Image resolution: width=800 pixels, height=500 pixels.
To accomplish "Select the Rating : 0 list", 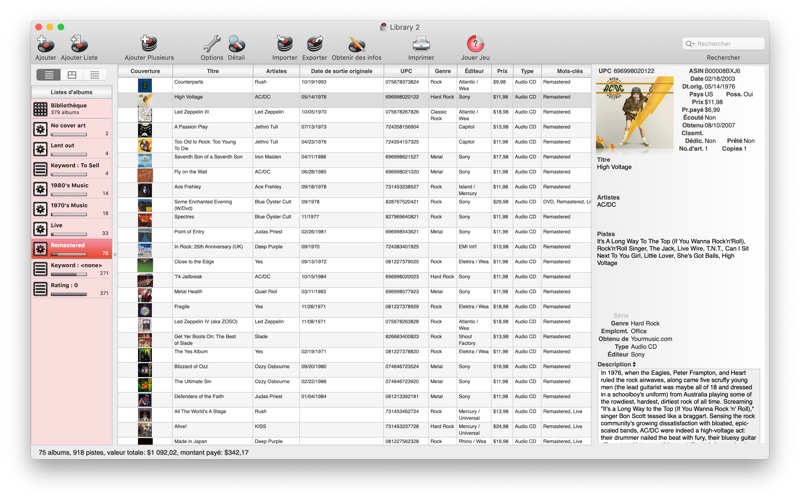I will [72, 289].
